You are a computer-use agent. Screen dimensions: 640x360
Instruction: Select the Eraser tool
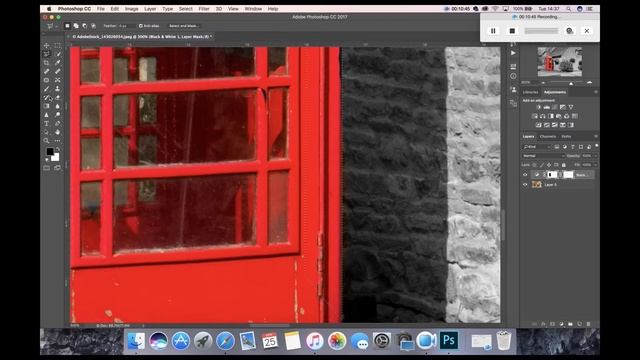click(x=58, y=98)
